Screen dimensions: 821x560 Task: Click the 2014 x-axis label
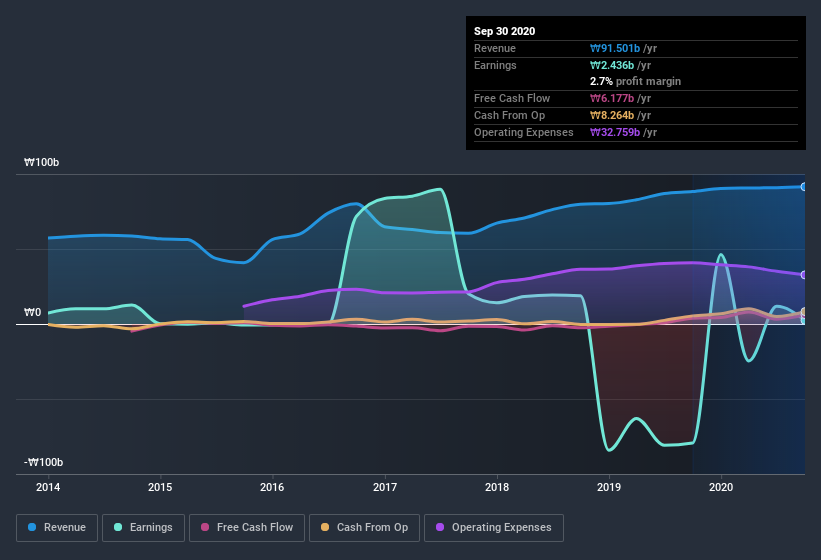click(x=48, y=488)
